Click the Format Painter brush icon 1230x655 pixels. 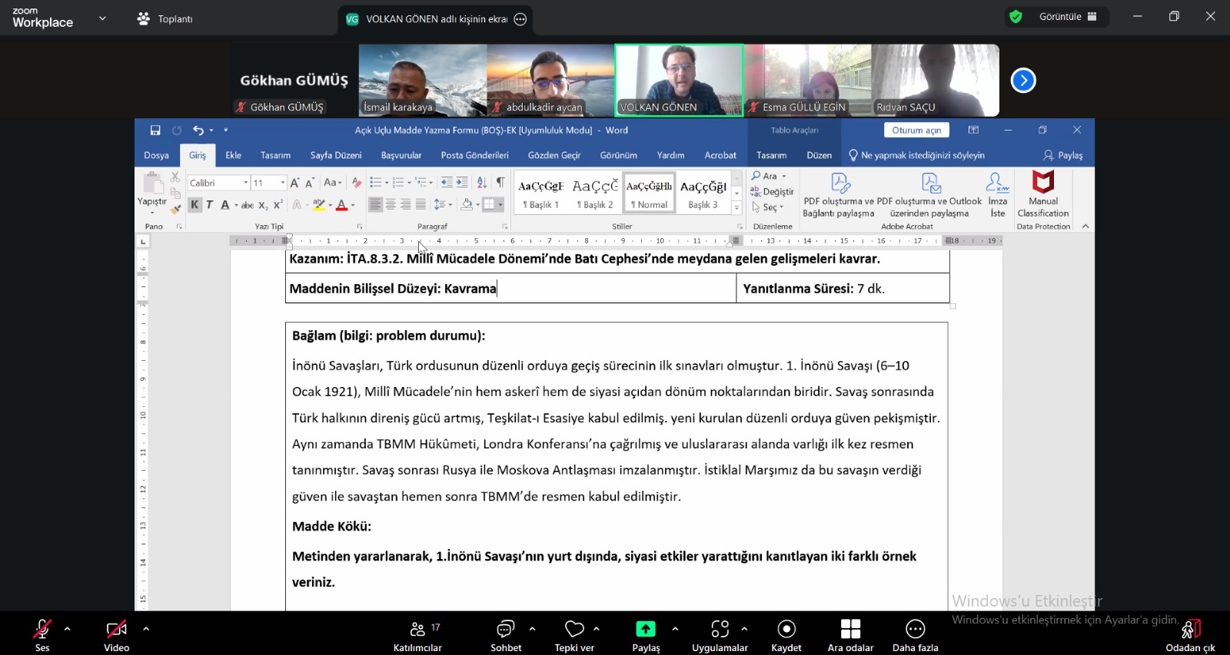point(175,208)
